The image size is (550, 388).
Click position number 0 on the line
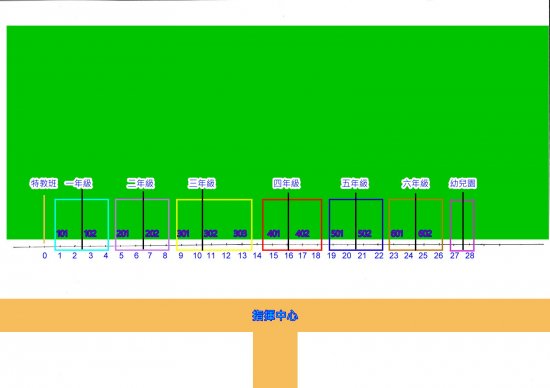click(x=45, y=256)
